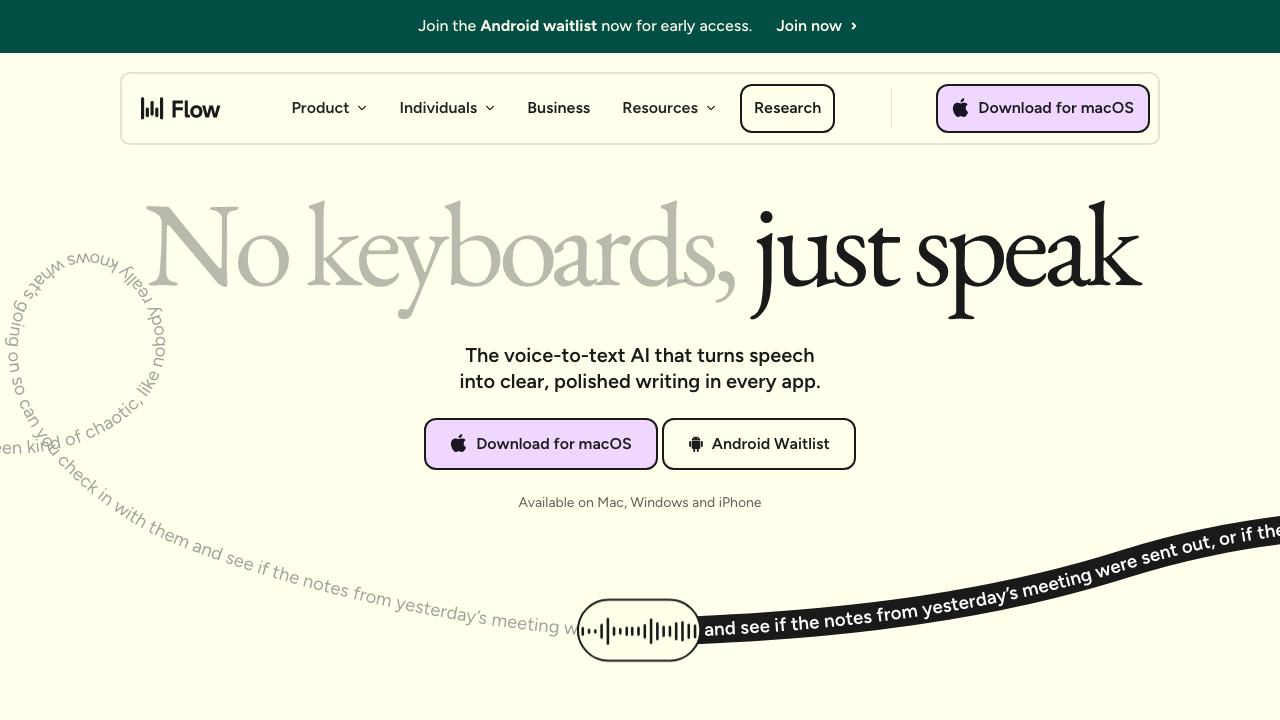This screenshot has width=1280, height=720.
Task: Expand the Resources dropdown chevron
Action: (x=711, y=108)
